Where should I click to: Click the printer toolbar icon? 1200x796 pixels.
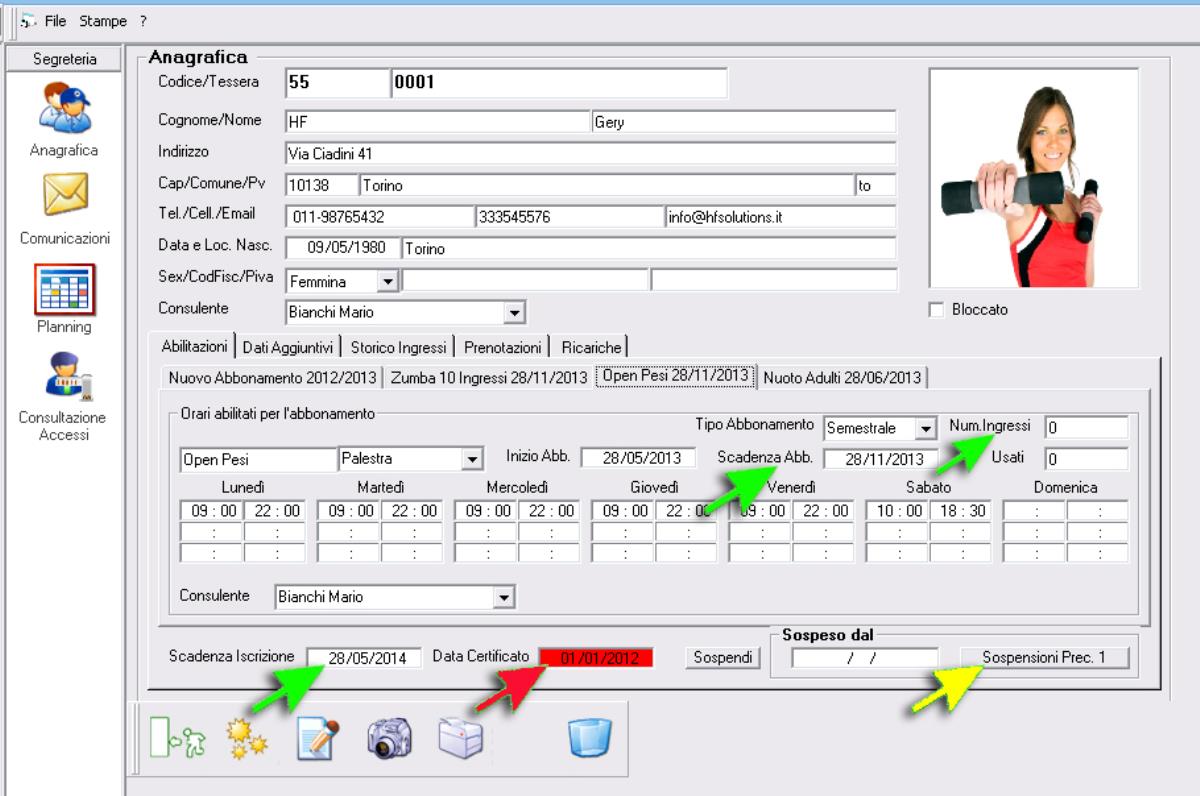461,738
